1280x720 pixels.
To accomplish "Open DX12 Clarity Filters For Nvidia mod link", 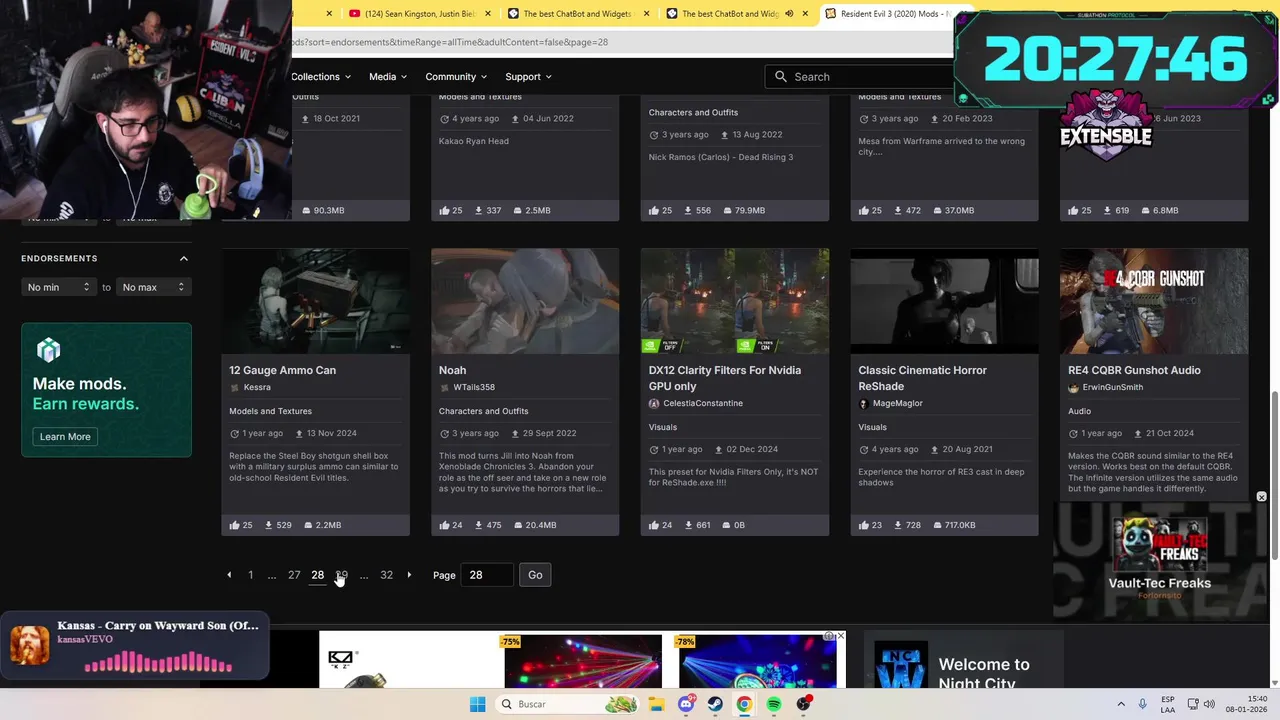I will click(725, 378).
